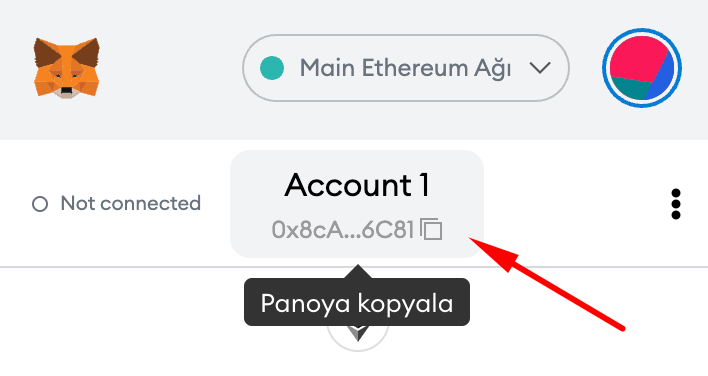Click the red annotation arrow head
The height and width of the screenshot is (376, 708).
[x=494, y=252]
